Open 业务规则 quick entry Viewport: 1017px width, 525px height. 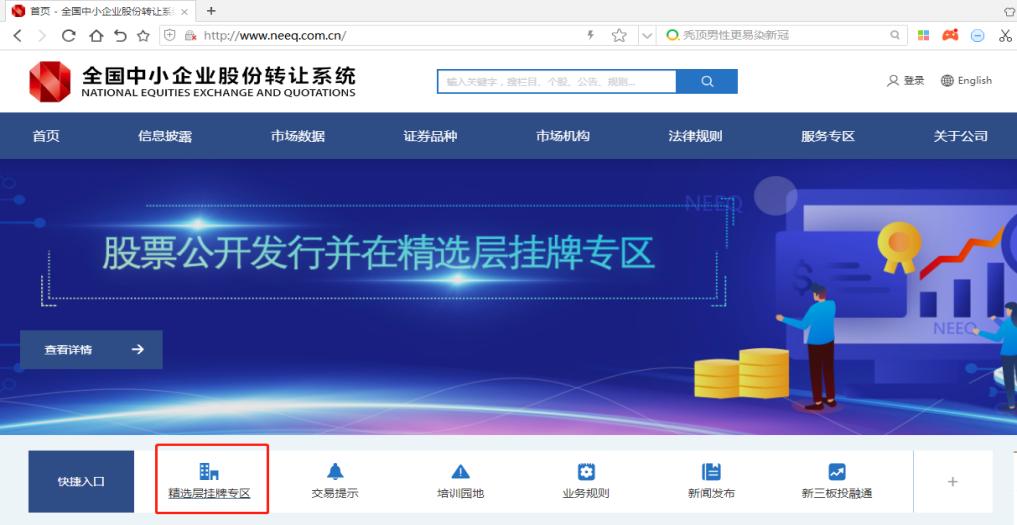pyautogui.click(x=586, y=493)
